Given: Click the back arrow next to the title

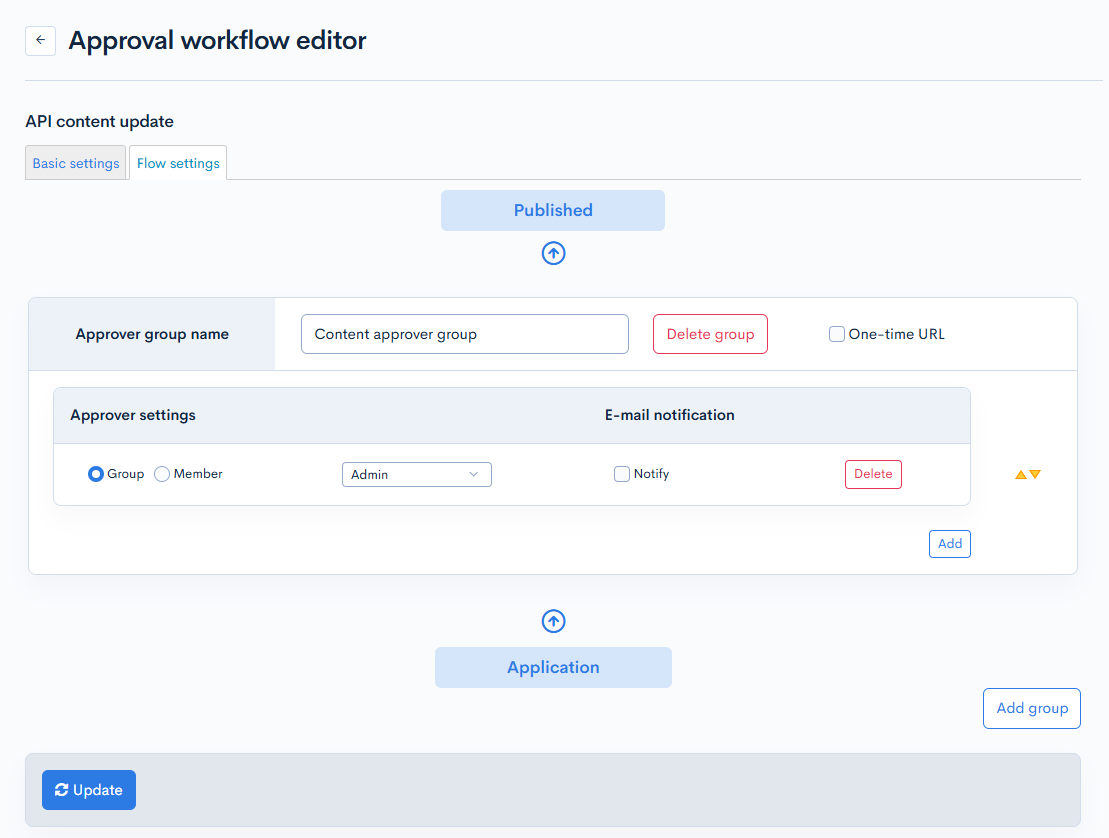Looking at the screenshot, I should click(40, 41).
